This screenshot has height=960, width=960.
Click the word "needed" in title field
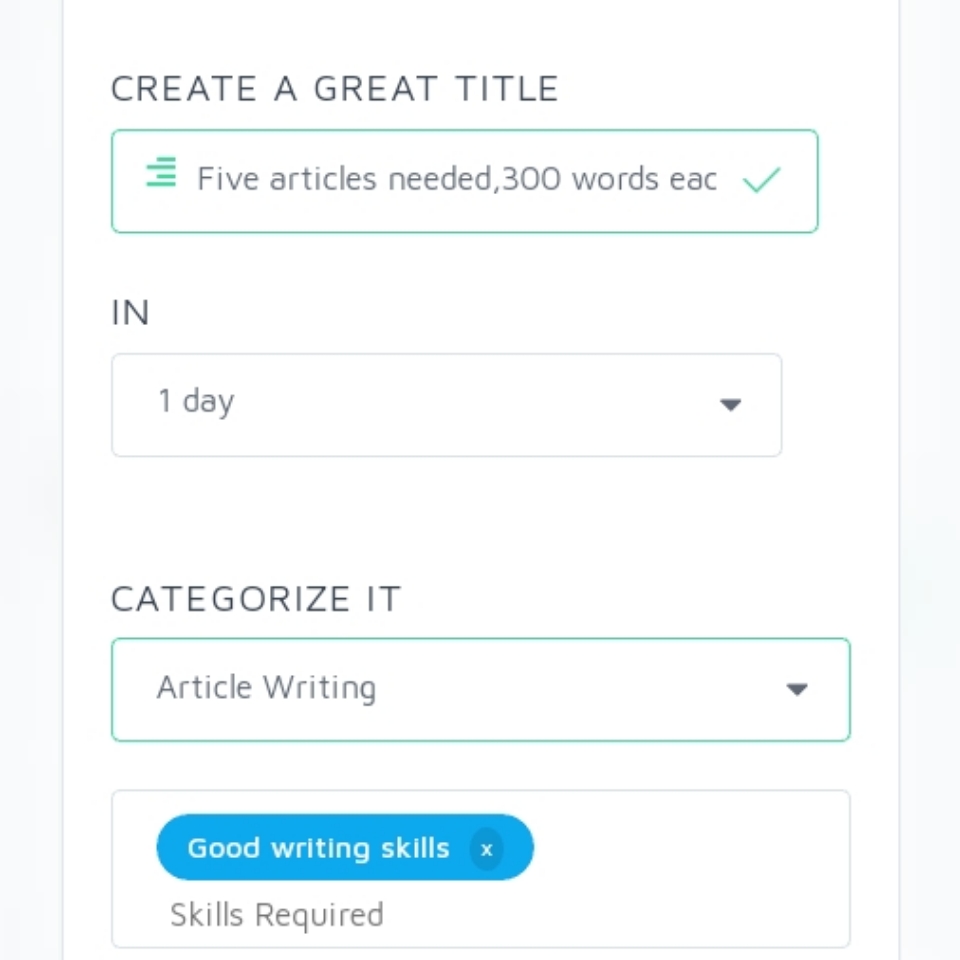tap(439, 179)
